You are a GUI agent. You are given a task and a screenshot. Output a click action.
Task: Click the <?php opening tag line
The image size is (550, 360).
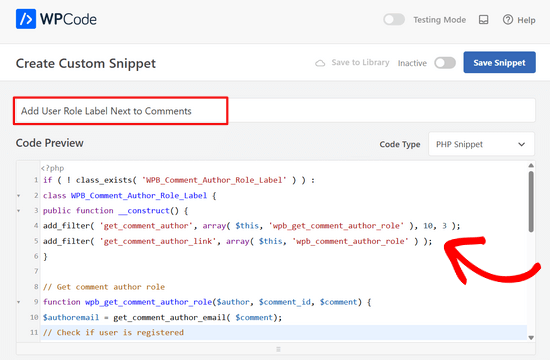pos(52,168)
